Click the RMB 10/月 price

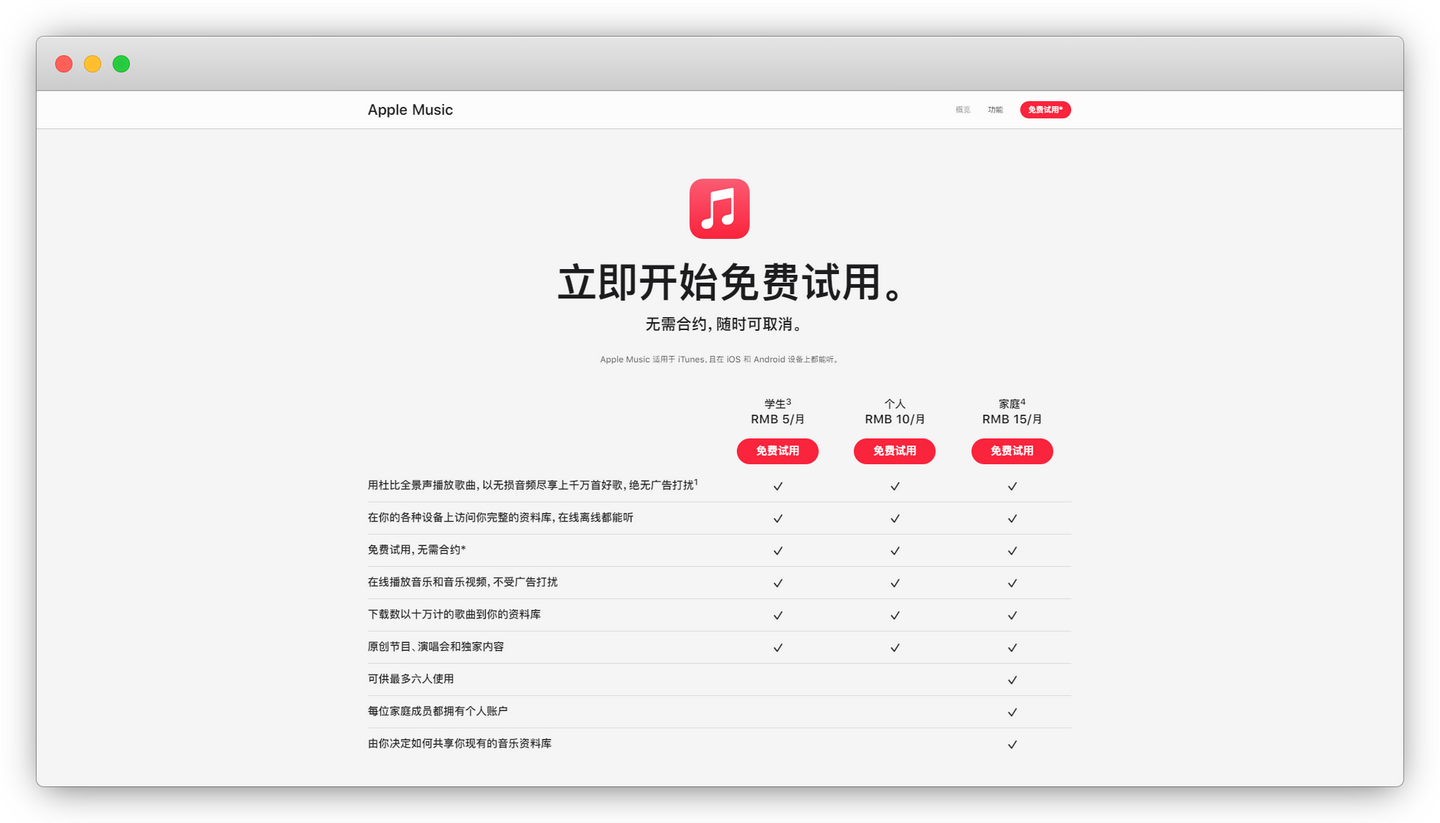[894, 420]
